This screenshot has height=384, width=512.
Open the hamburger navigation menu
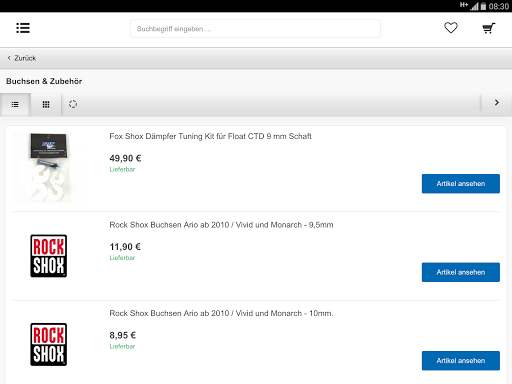coord(23,28)
